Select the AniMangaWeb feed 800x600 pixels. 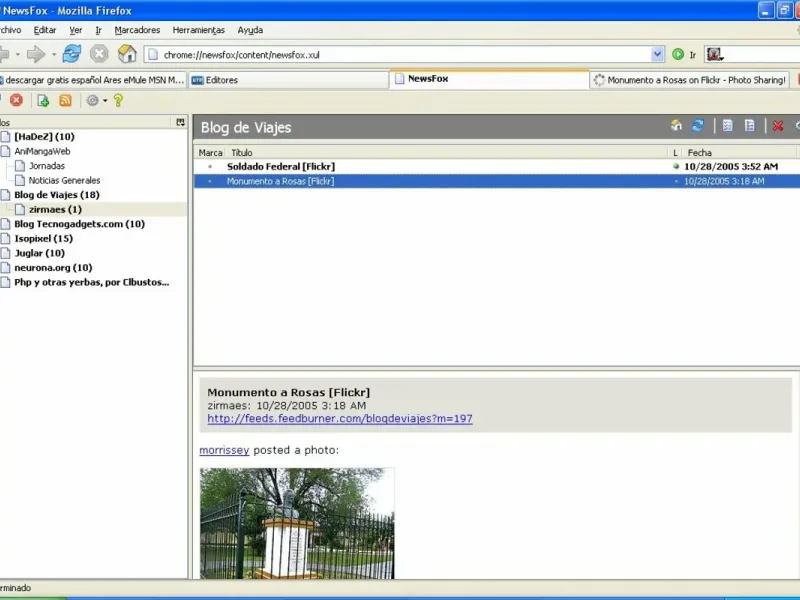coord(42,152)
